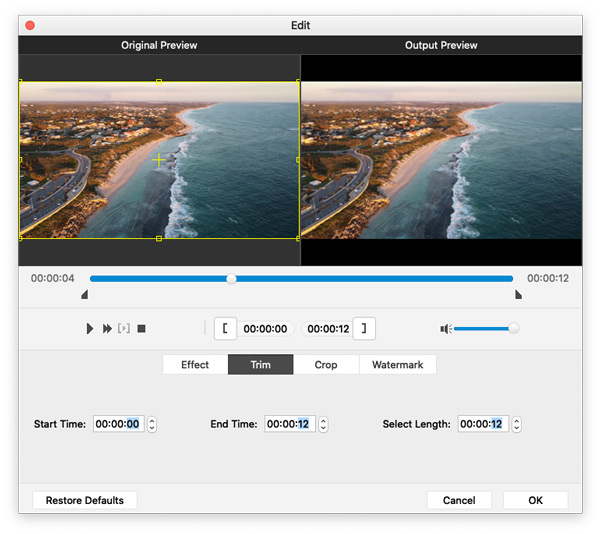This screenshot has width=600, height=534.
Task: Set trim start with left bracket button
Action: click(225, 328)
